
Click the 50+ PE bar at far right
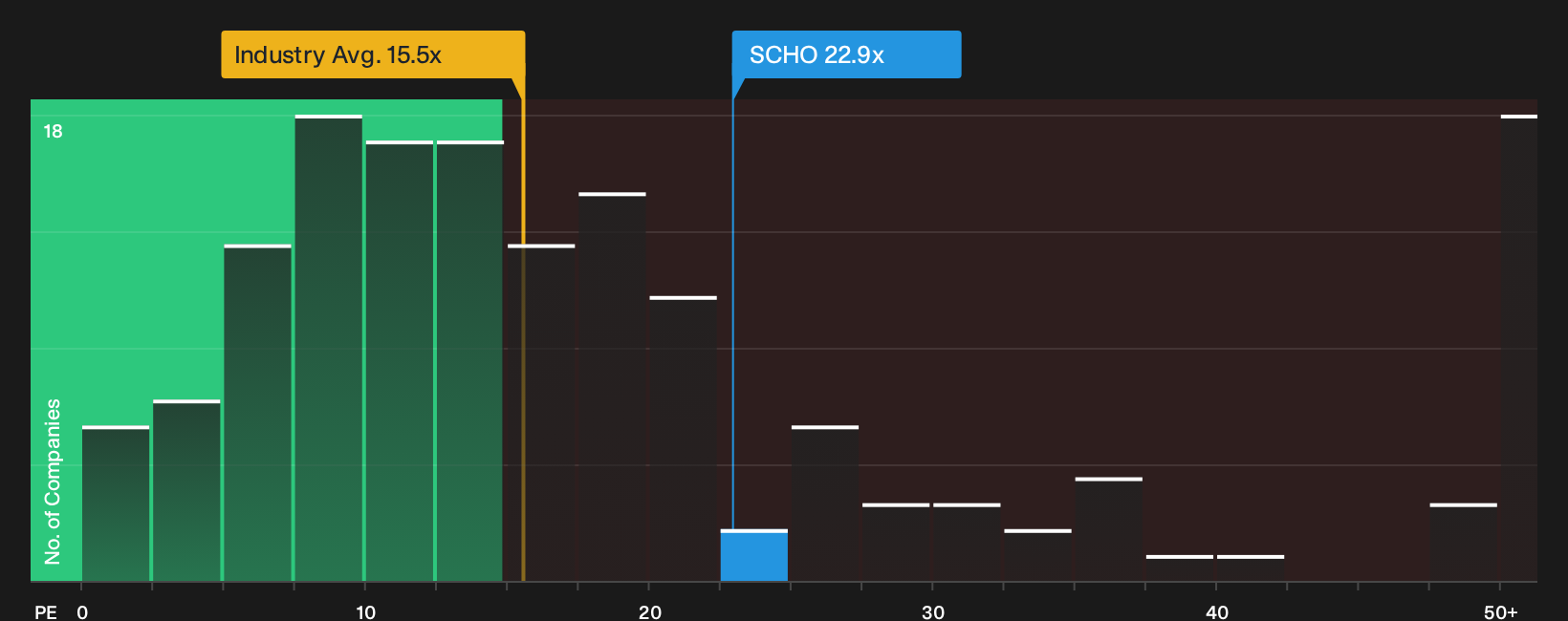coord(1519,348)
